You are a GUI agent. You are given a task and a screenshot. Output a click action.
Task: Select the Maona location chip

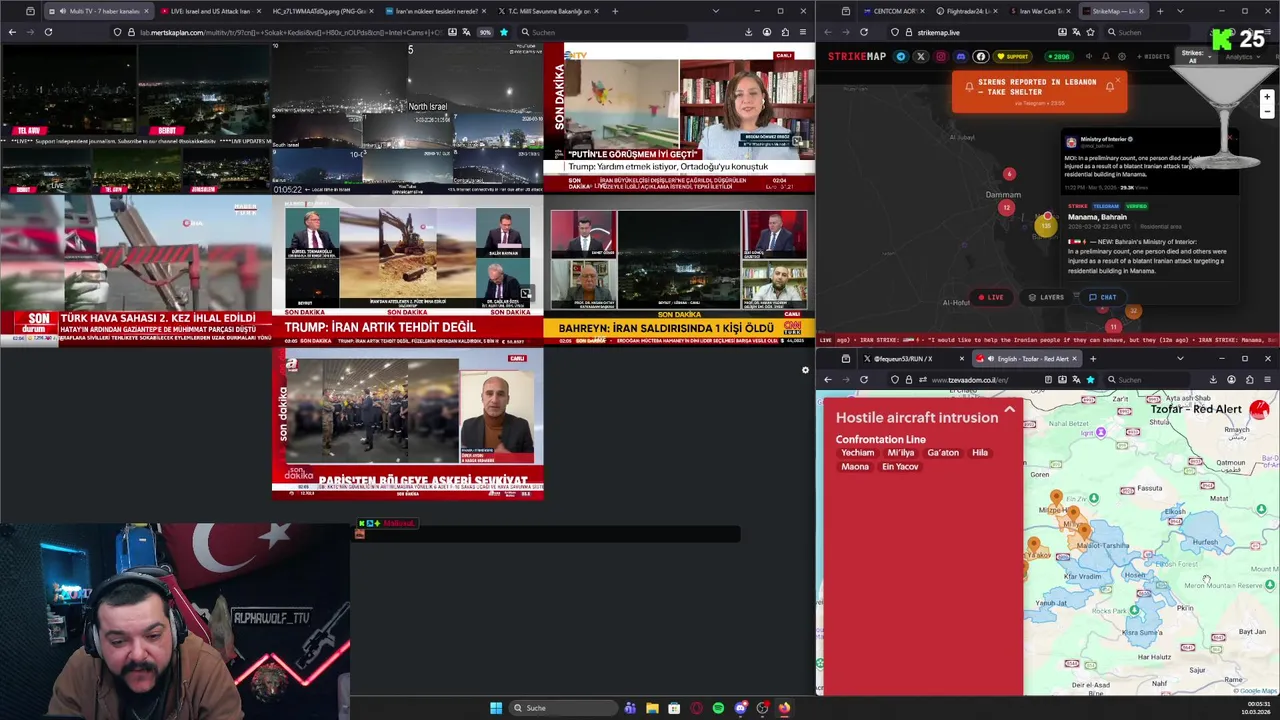pyautogui.click(x=855, y=467)
